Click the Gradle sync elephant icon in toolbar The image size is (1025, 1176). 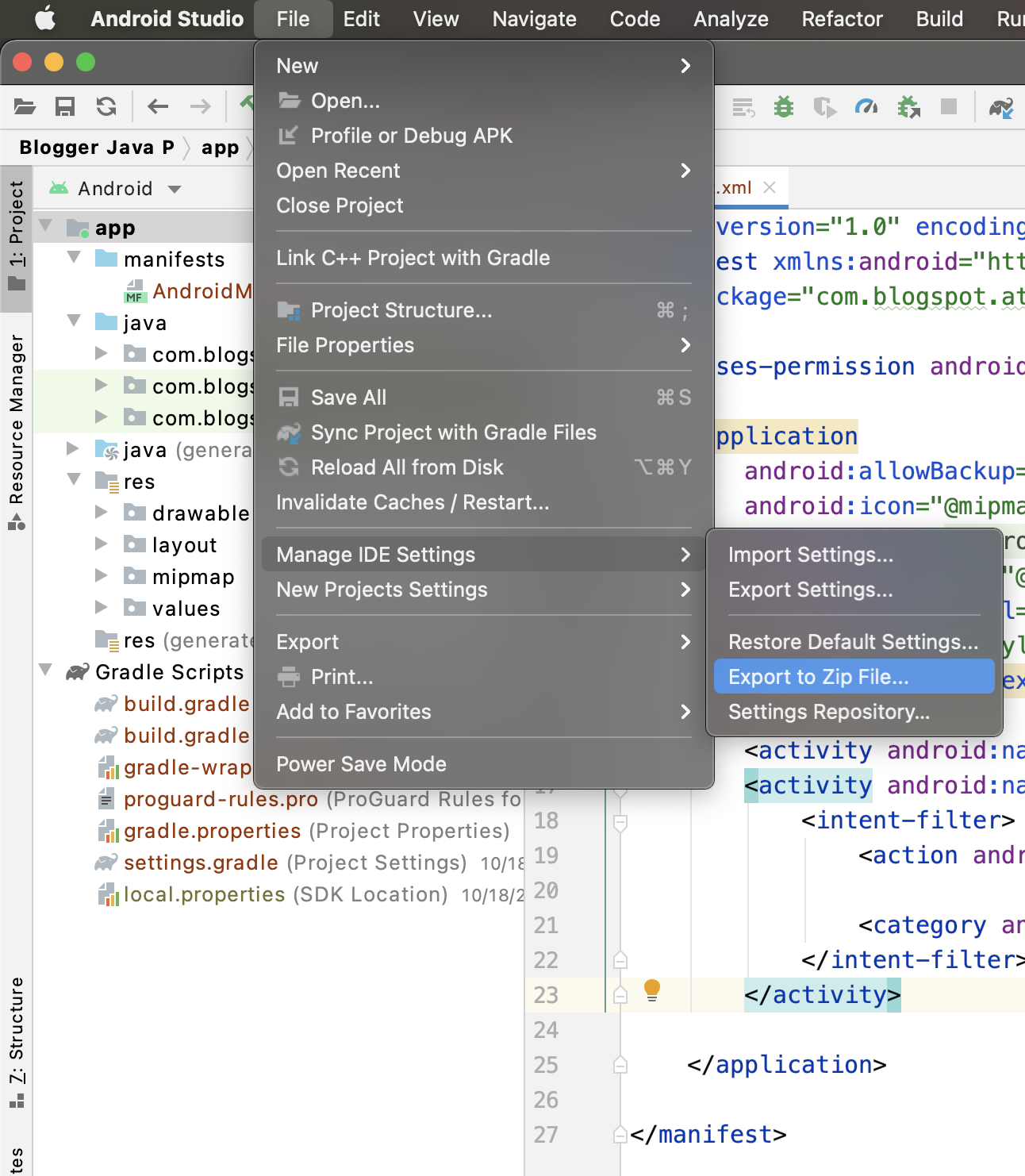1001,107
